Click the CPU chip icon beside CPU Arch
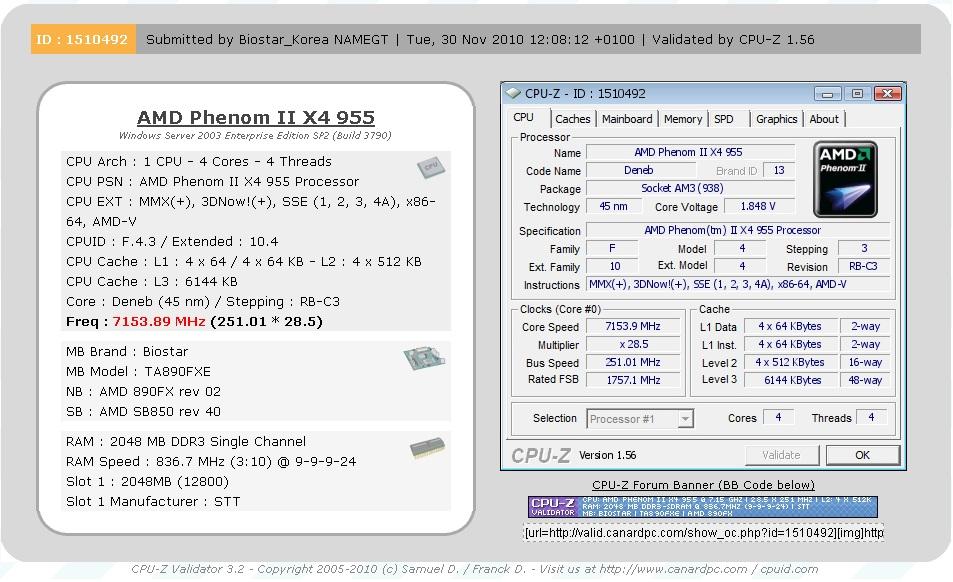 pos(431,167)
